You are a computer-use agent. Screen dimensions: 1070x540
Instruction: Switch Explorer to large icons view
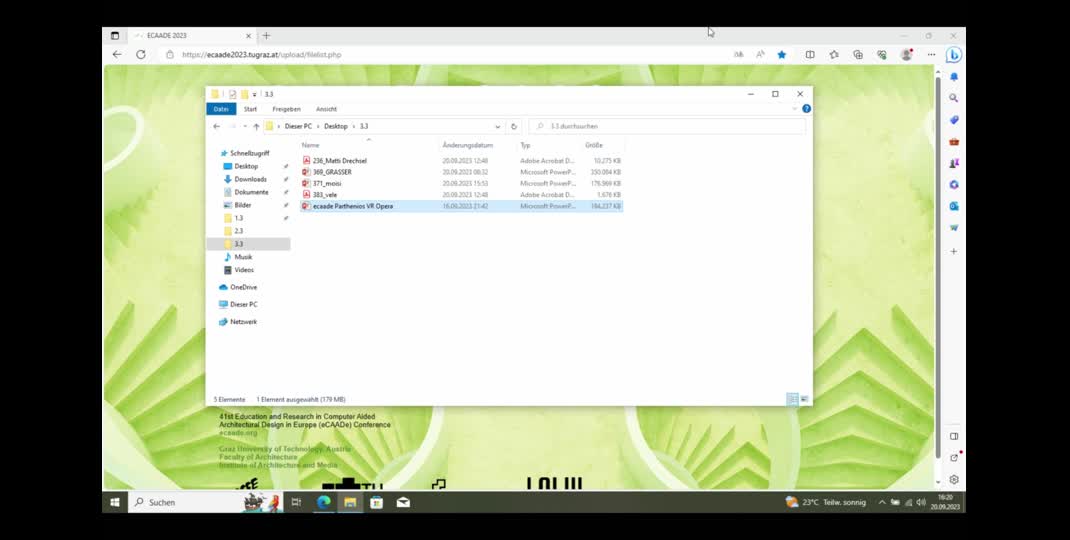[805, 399]
